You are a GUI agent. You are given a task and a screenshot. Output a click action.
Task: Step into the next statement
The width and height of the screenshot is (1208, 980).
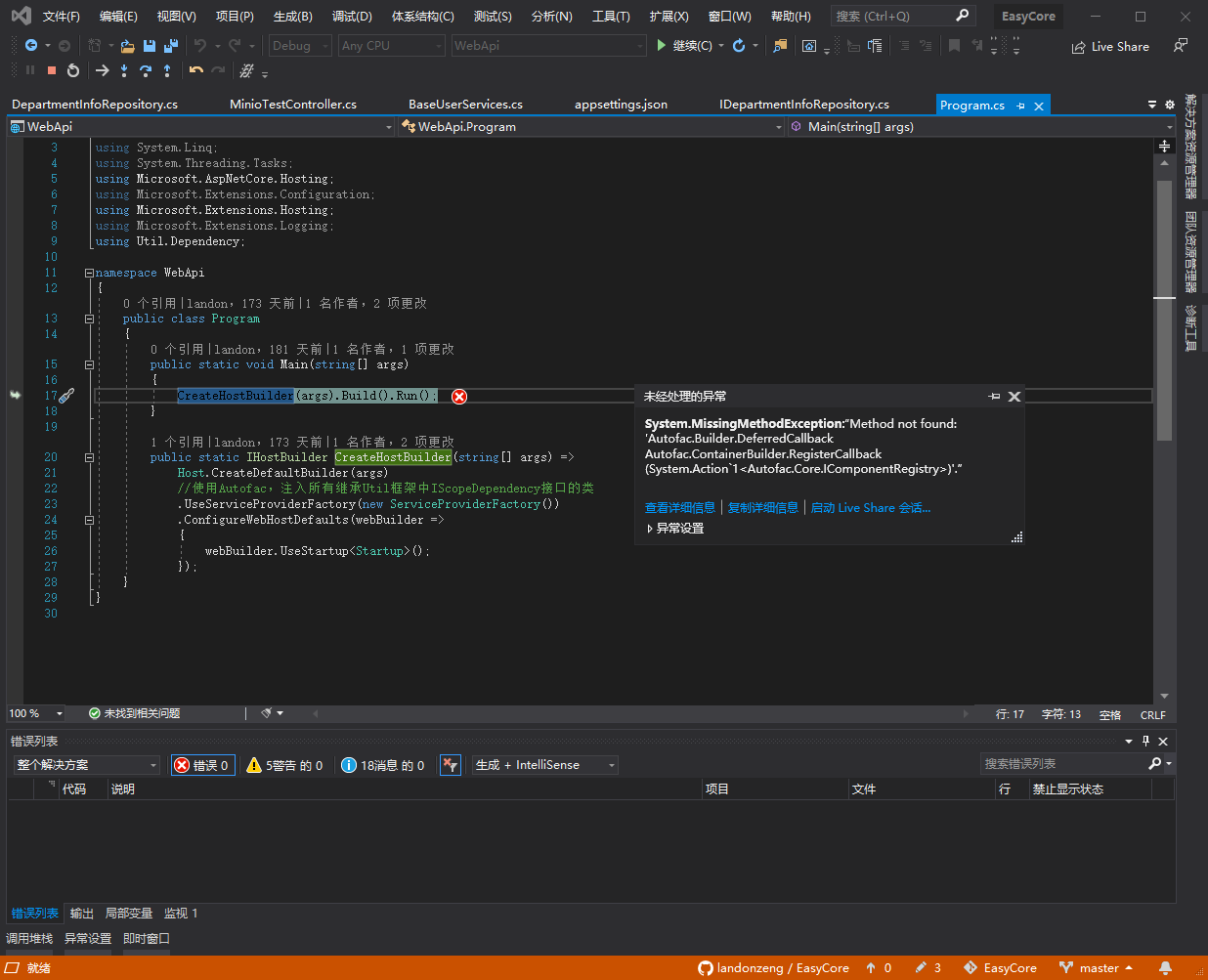(x=124, y=70)
